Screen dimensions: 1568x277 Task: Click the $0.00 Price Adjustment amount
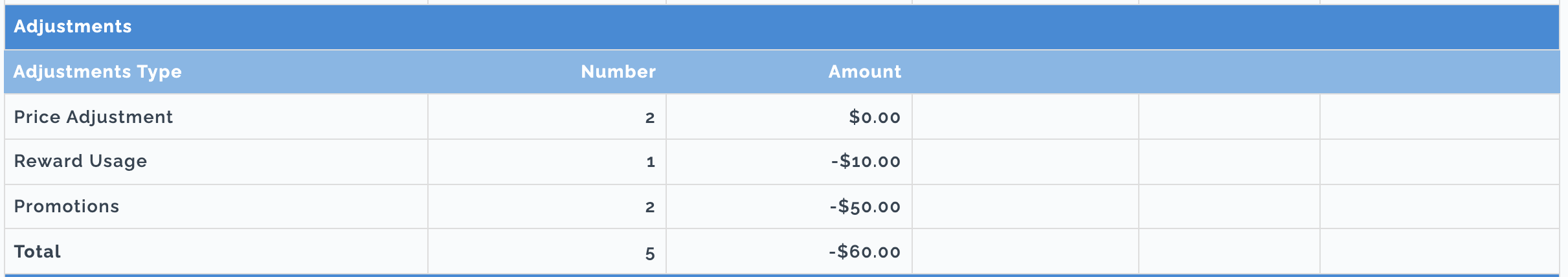click(x=875, y=117)
